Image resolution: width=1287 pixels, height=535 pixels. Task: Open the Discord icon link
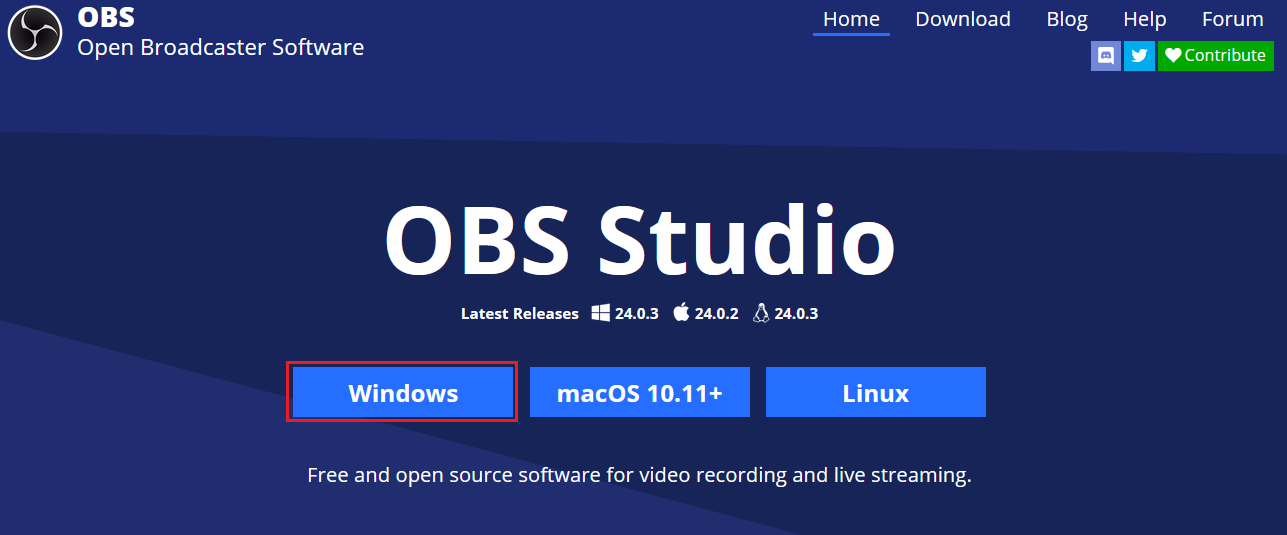tap(1105, 56)
